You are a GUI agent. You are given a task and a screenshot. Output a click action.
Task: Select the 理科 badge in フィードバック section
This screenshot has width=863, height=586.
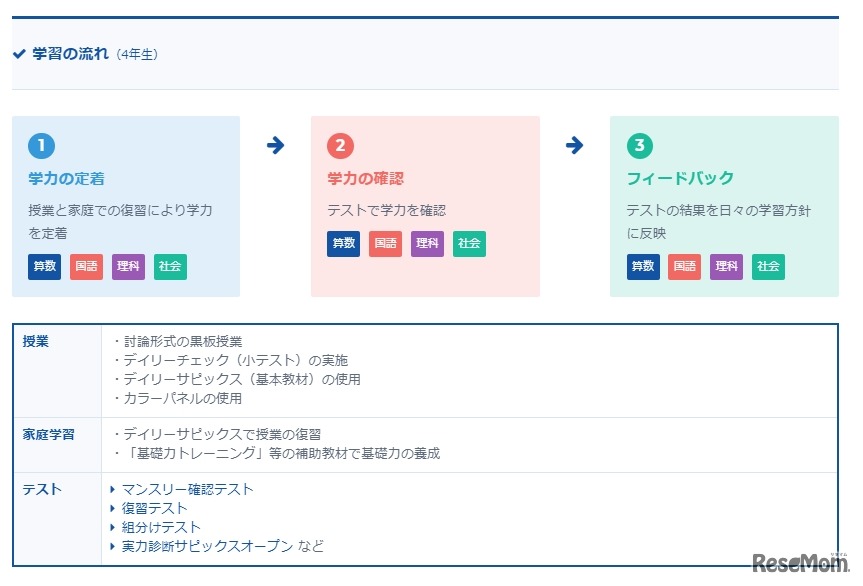726,266
